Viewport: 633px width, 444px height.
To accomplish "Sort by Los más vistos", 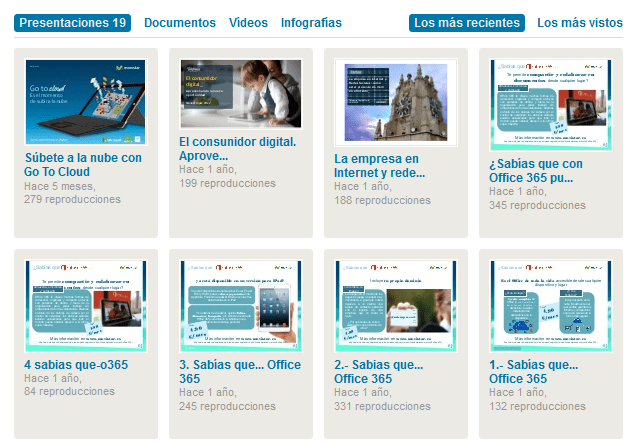I will click(579, 22).
